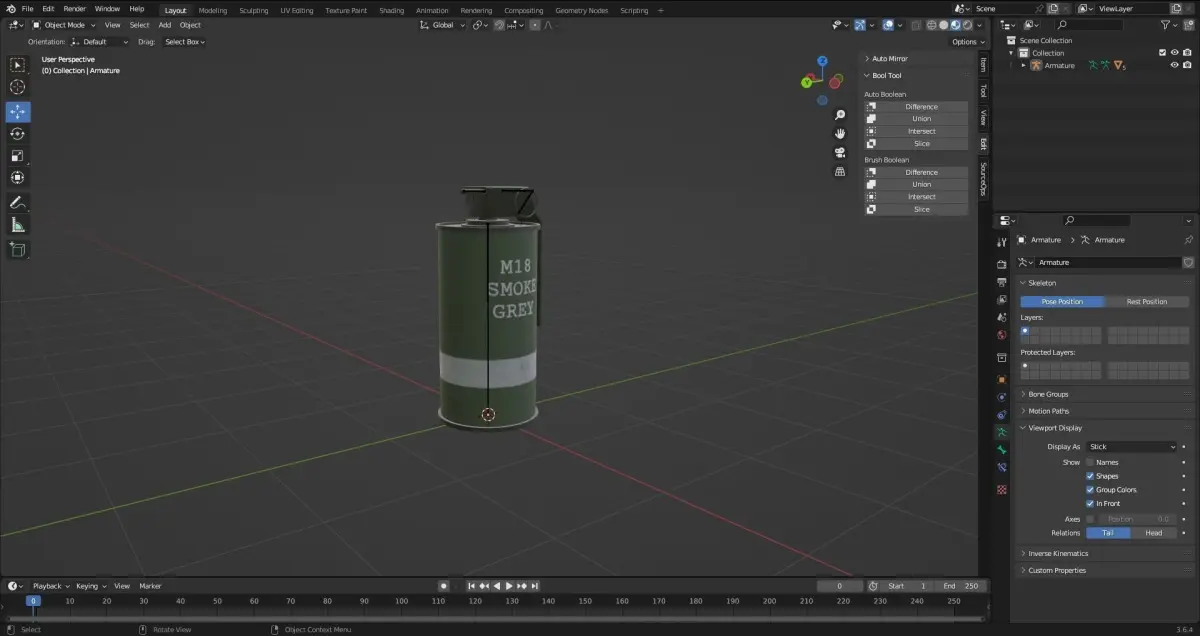1200x636 pixels.
Task: Open the Object Data armature properties tab
Action: point(1002,432)
